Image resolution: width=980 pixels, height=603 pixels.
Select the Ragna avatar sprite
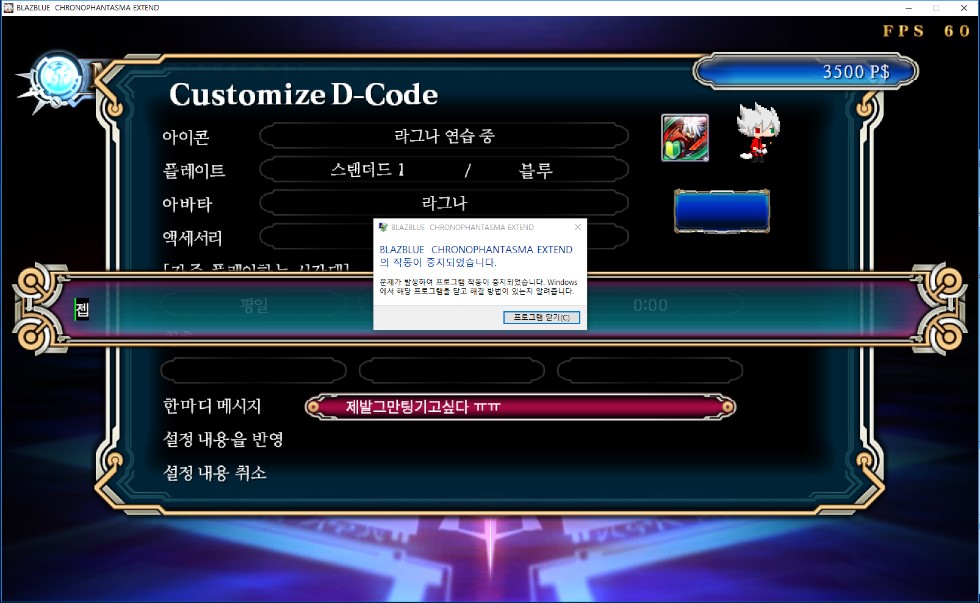click(757, 130)
